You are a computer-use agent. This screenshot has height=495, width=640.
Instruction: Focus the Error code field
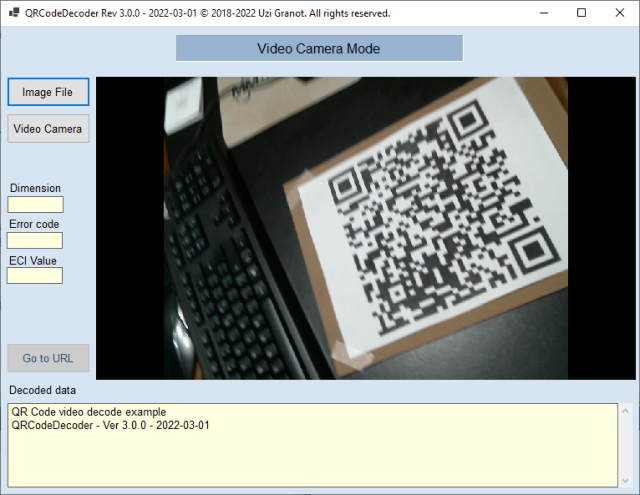[x=35, y=240]
